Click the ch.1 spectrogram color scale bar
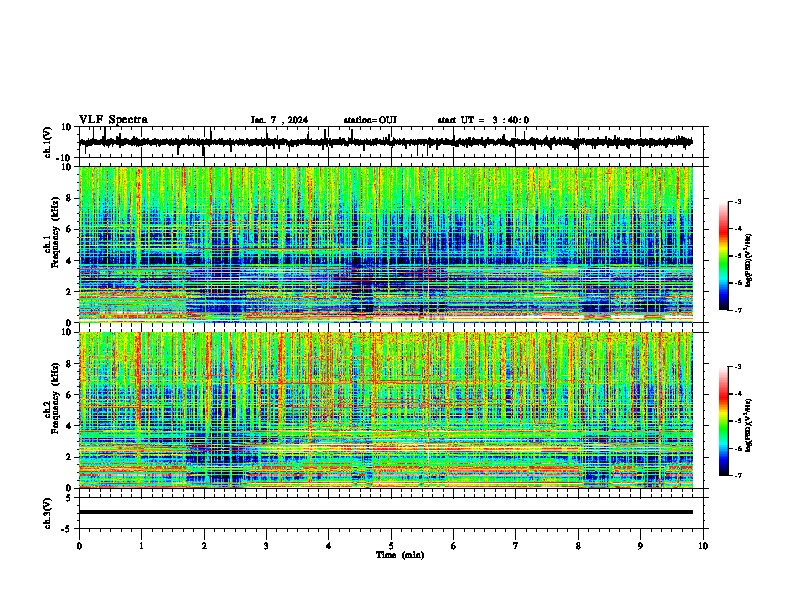The height and width of the screenshot is (612, 792). click(x=724, y=256)
